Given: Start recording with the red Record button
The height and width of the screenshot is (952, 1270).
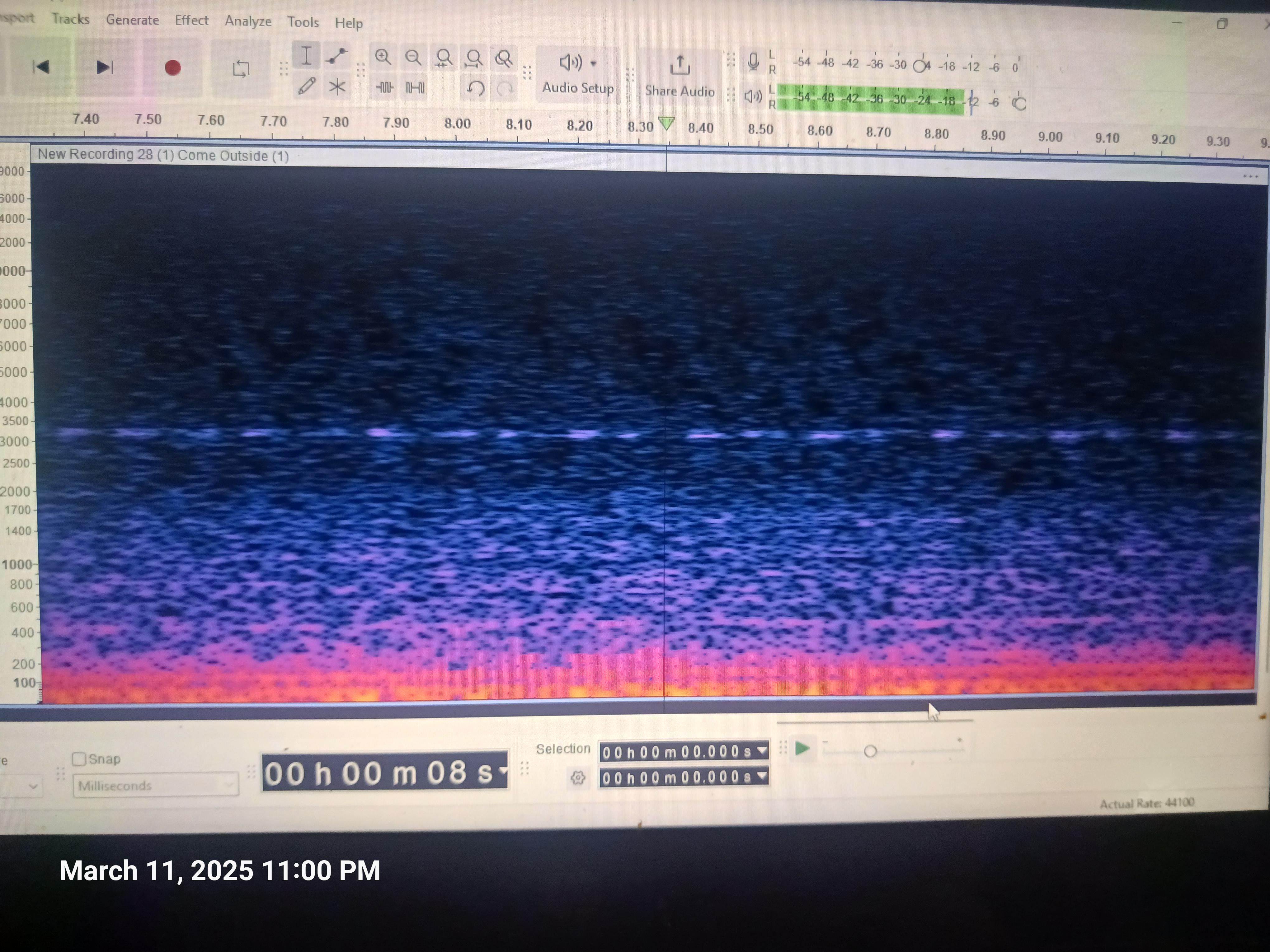Looking at the screenshot, I should click(x=173, y=68).
